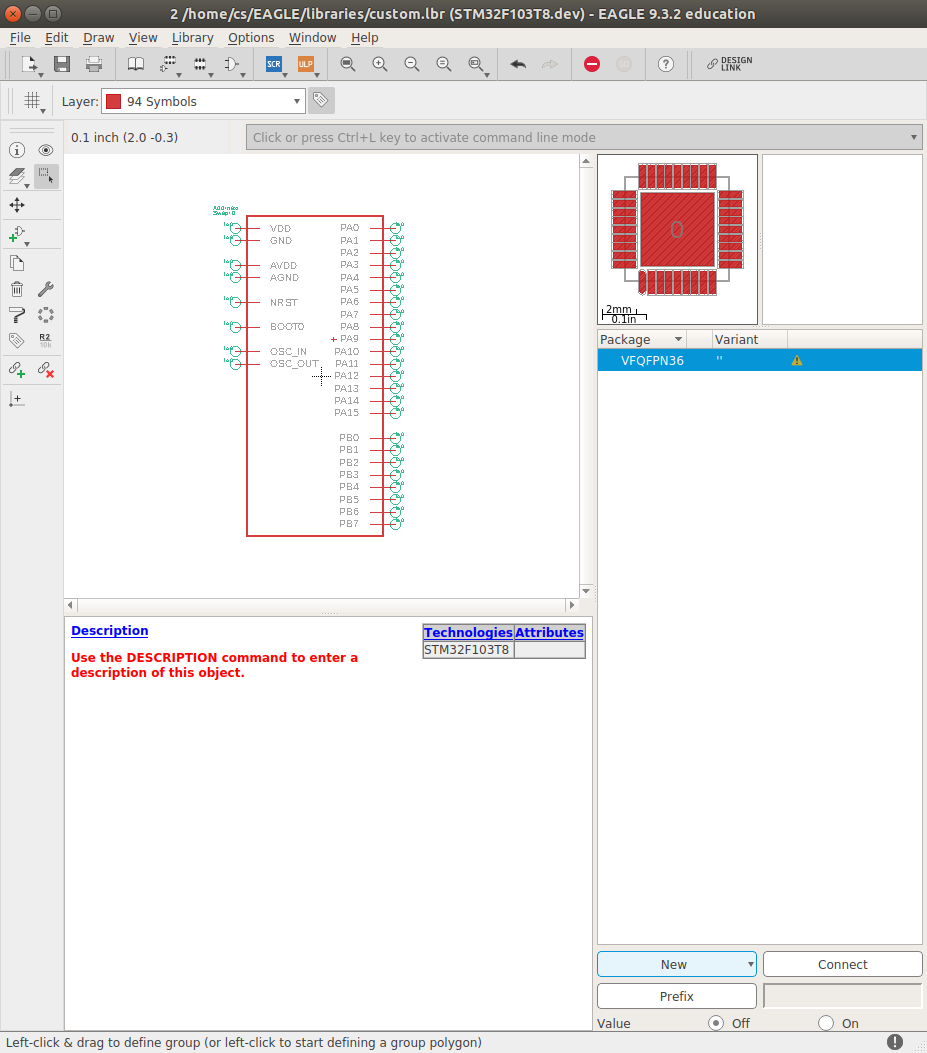
Task: Select the VFQFPN36 package row
Action: (x=760, y=360)
